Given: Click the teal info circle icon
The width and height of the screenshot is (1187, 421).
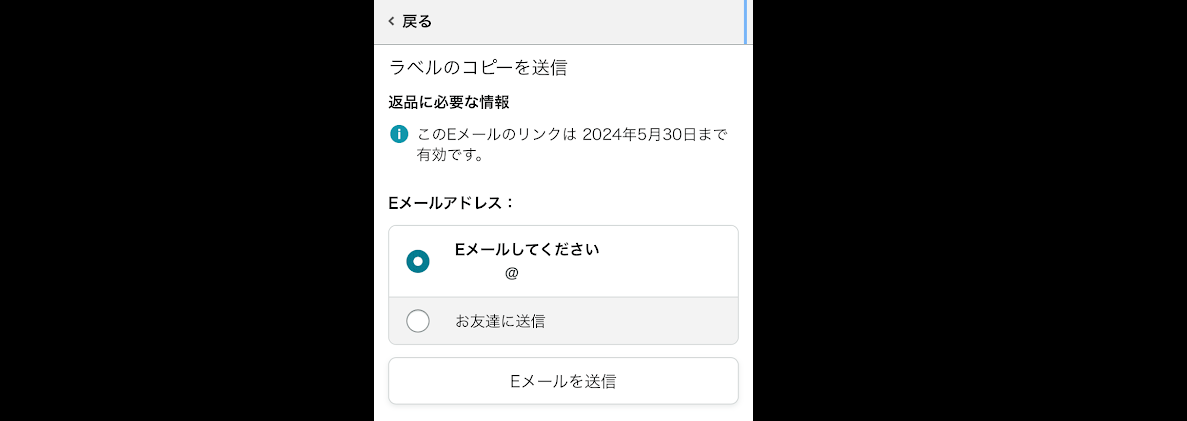Looking at the screenshot, I should tap(399, 135).
